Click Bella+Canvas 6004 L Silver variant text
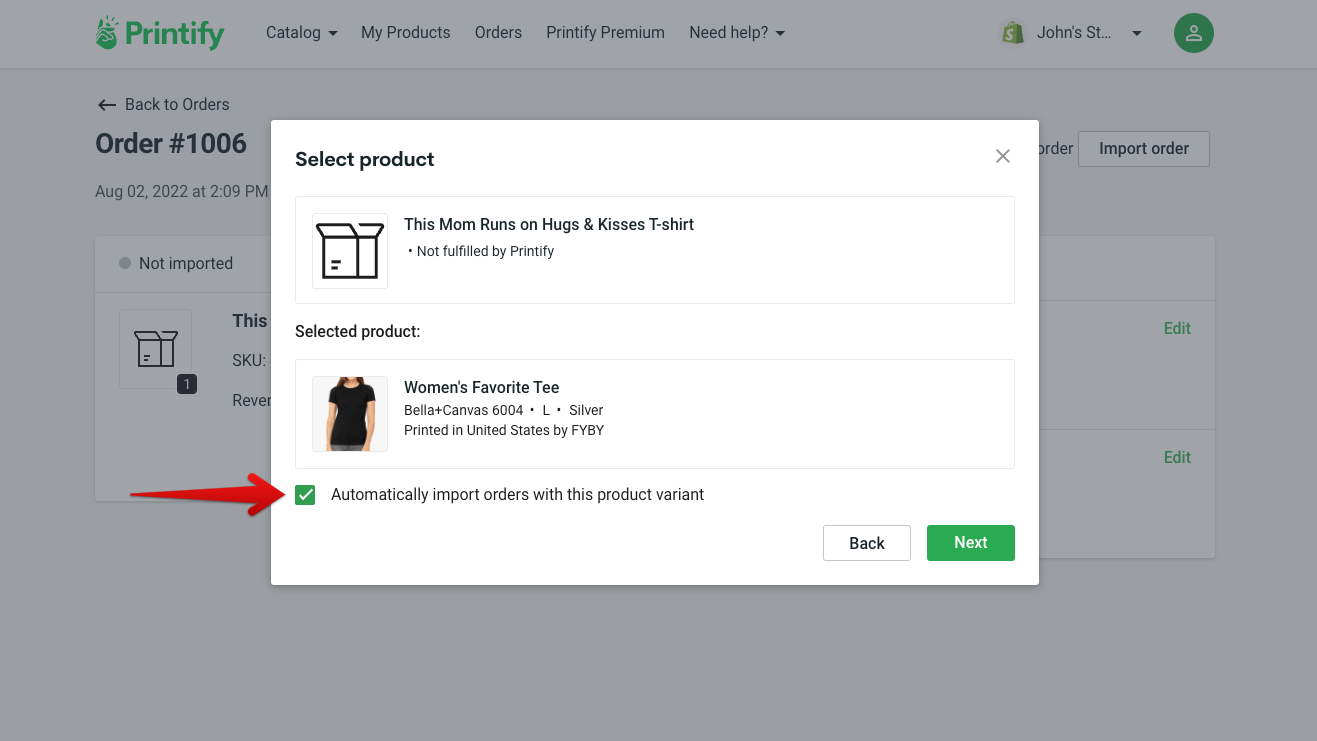Screen dimensions: 1317x741 (503, 410)
